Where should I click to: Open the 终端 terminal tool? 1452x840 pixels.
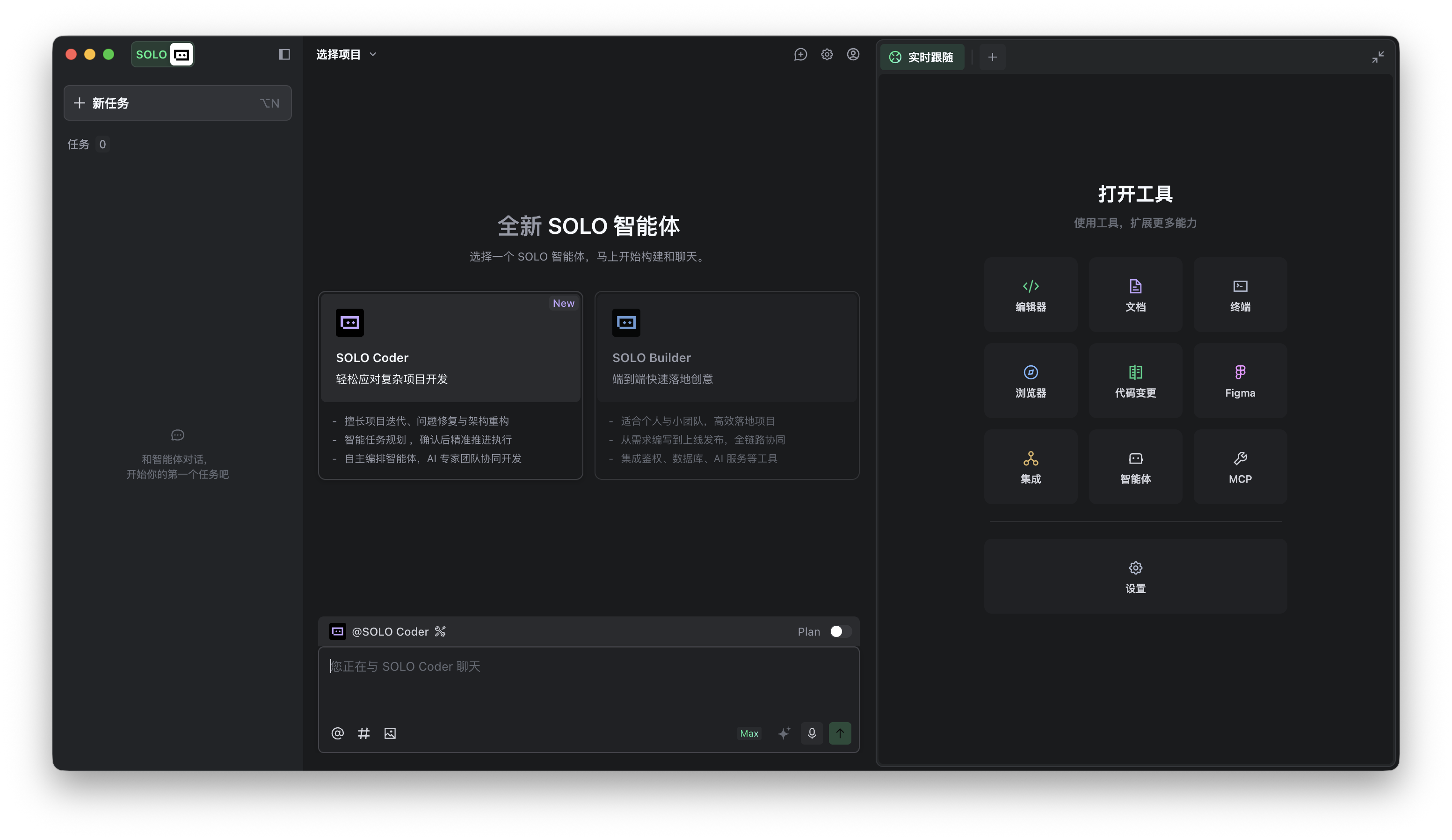click(1240, 294)
